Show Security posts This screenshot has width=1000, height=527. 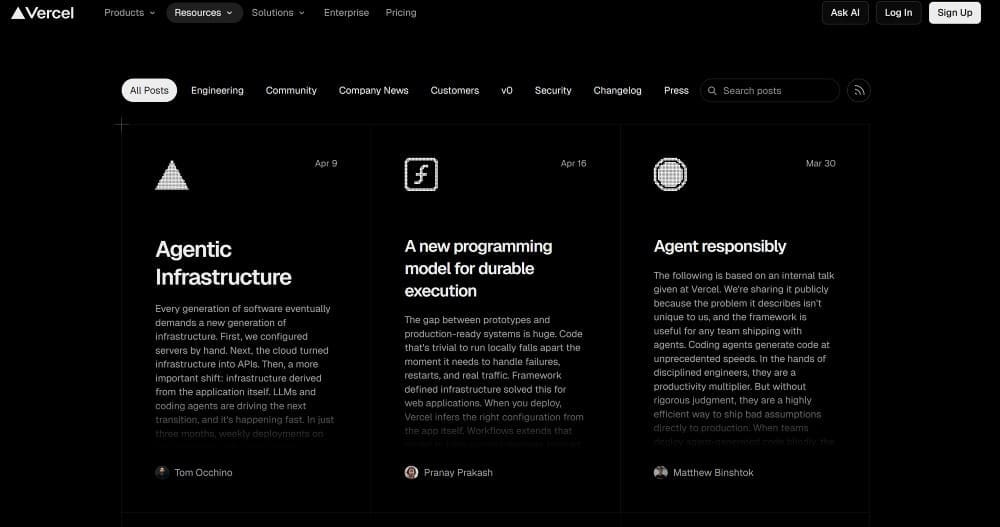pyautogui.click(x=553, y=91)
